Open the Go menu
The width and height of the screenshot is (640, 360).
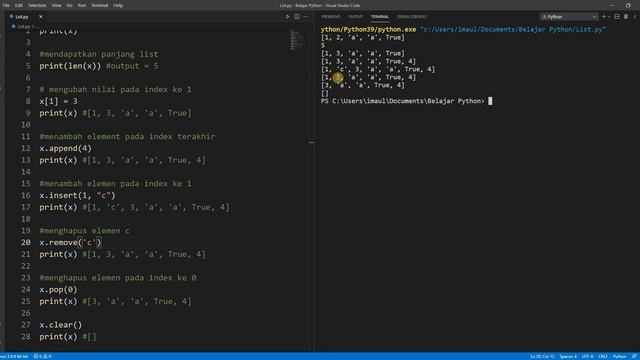tap(69, 5)
